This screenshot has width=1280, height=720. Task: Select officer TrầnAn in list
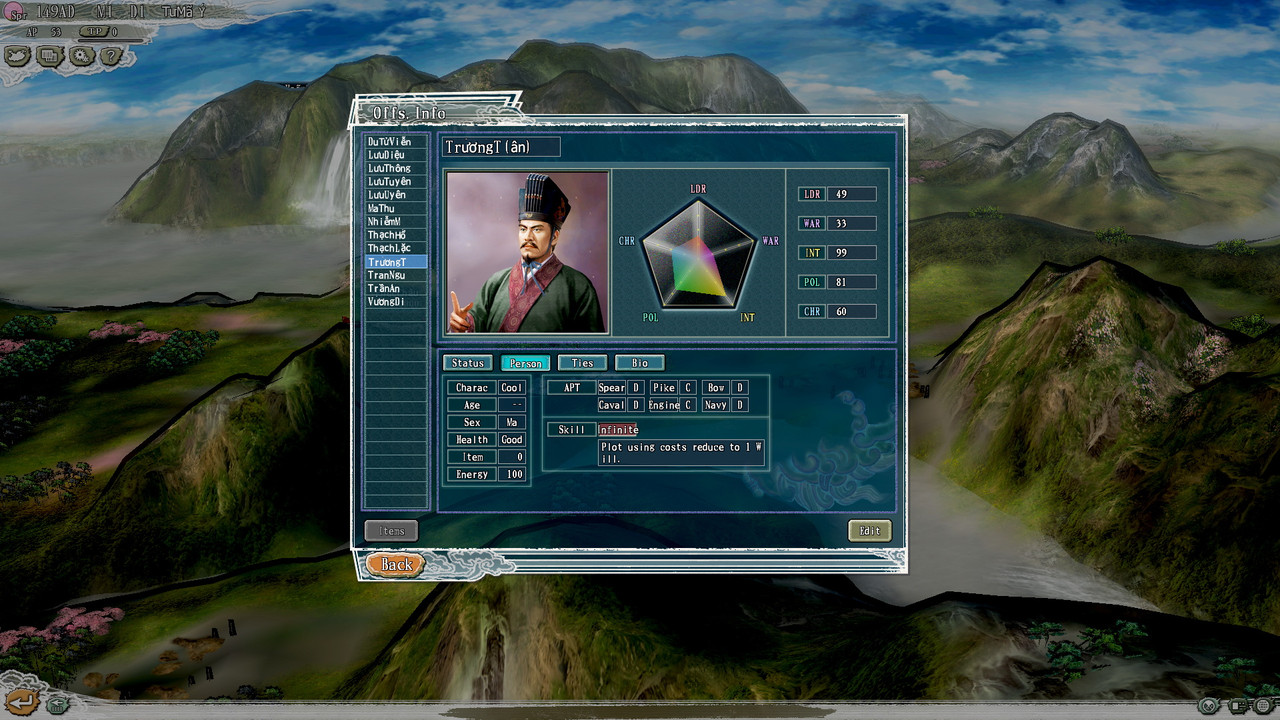click(x=396, y=288)
